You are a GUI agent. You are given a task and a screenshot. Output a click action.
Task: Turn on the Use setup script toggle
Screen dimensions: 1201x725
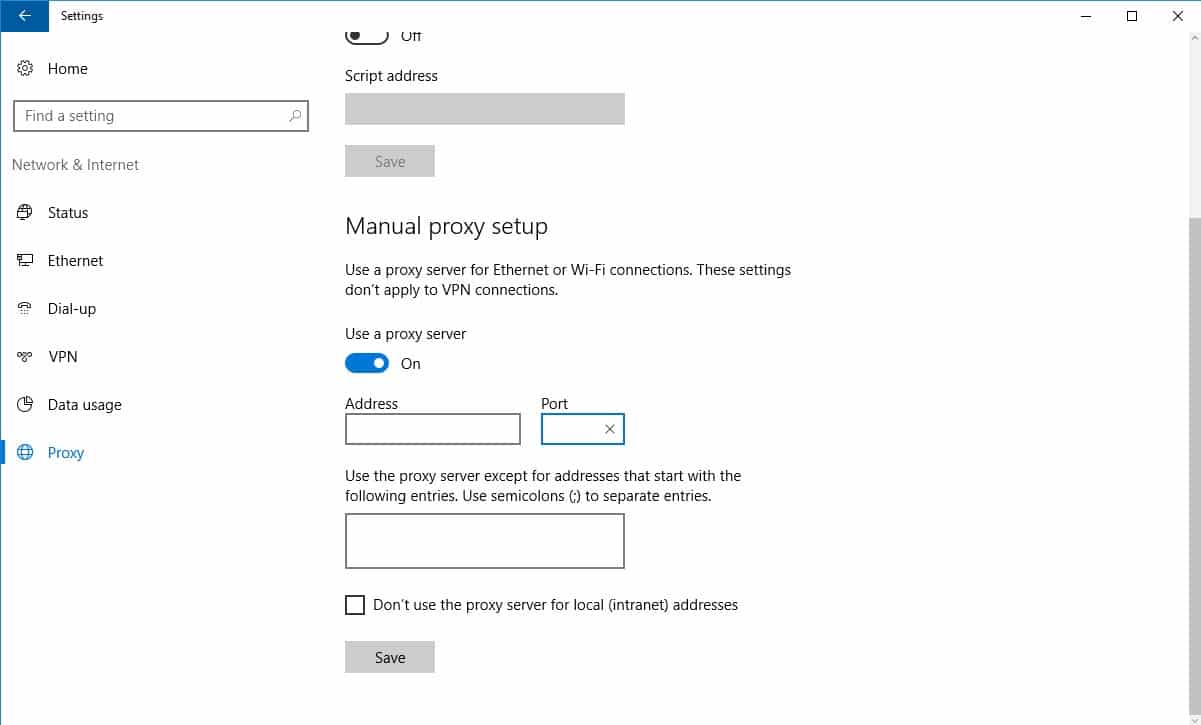click(x=366, y=33)
